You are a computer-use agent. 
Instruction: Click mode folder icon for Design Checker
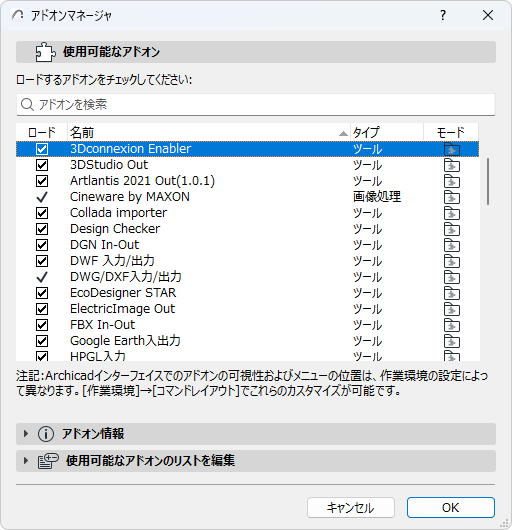[x=452, y=229]
